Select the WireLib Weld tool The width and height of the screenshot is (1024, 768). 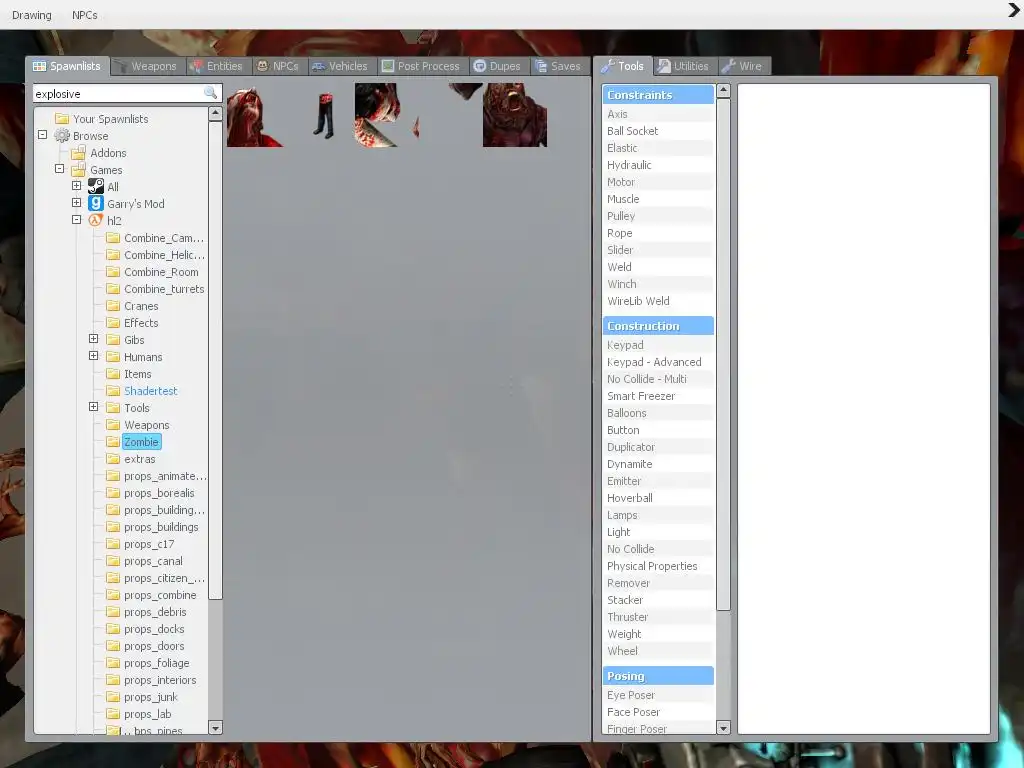pyautogui.click(x=658, y=301)
